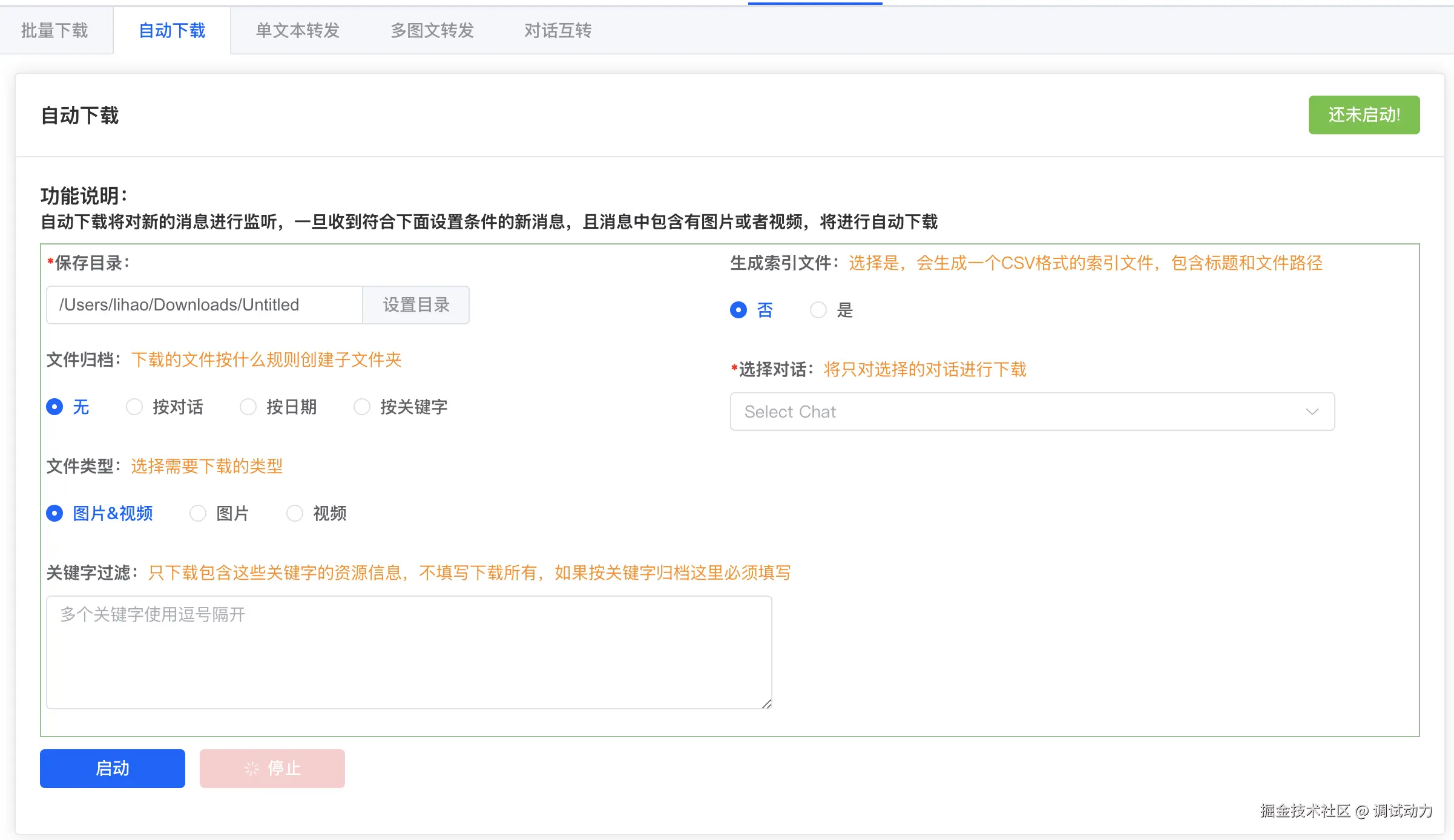This screenshot has height=840, width=1454.
Task: Select 视频 only file type
Action: 295,513
